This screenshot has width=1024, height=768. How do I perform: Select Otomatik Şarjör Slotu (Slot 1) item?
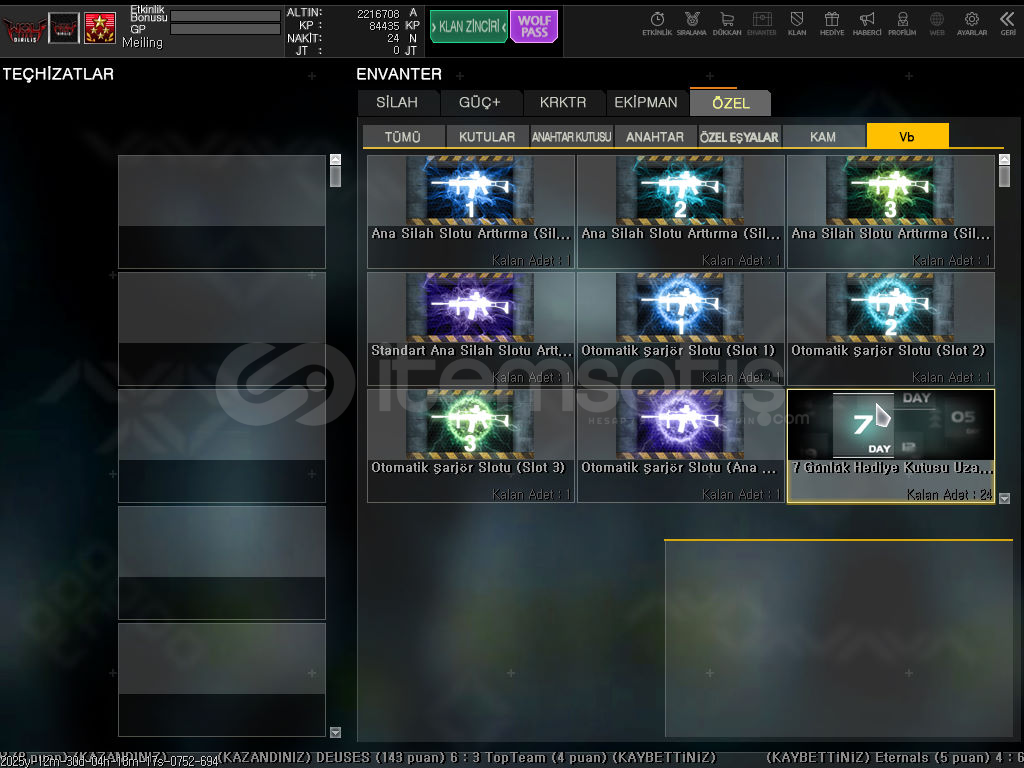[680, 328]
